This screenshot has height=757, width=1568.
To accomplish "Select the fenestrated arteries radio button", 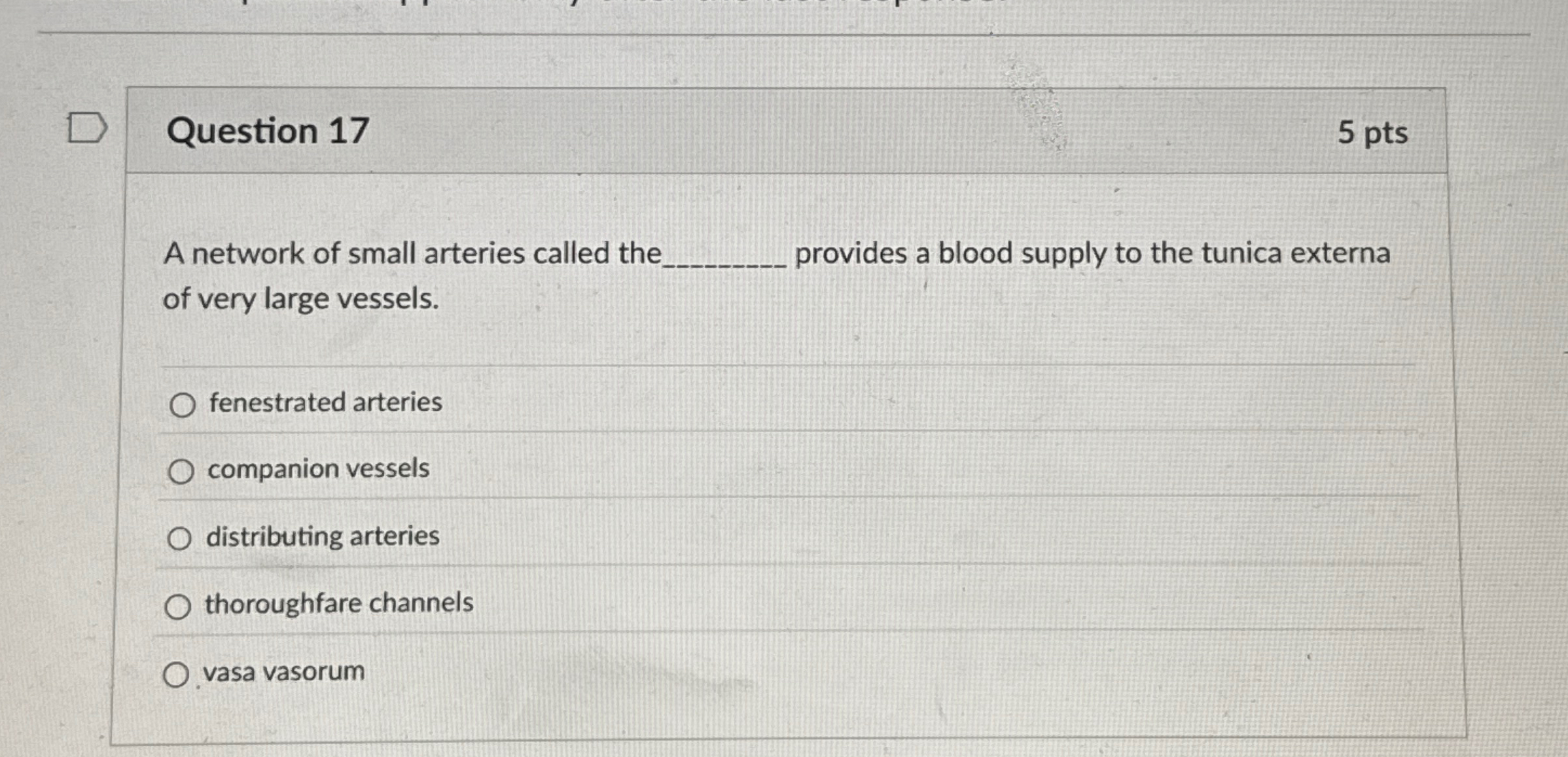I will [182, 404].
